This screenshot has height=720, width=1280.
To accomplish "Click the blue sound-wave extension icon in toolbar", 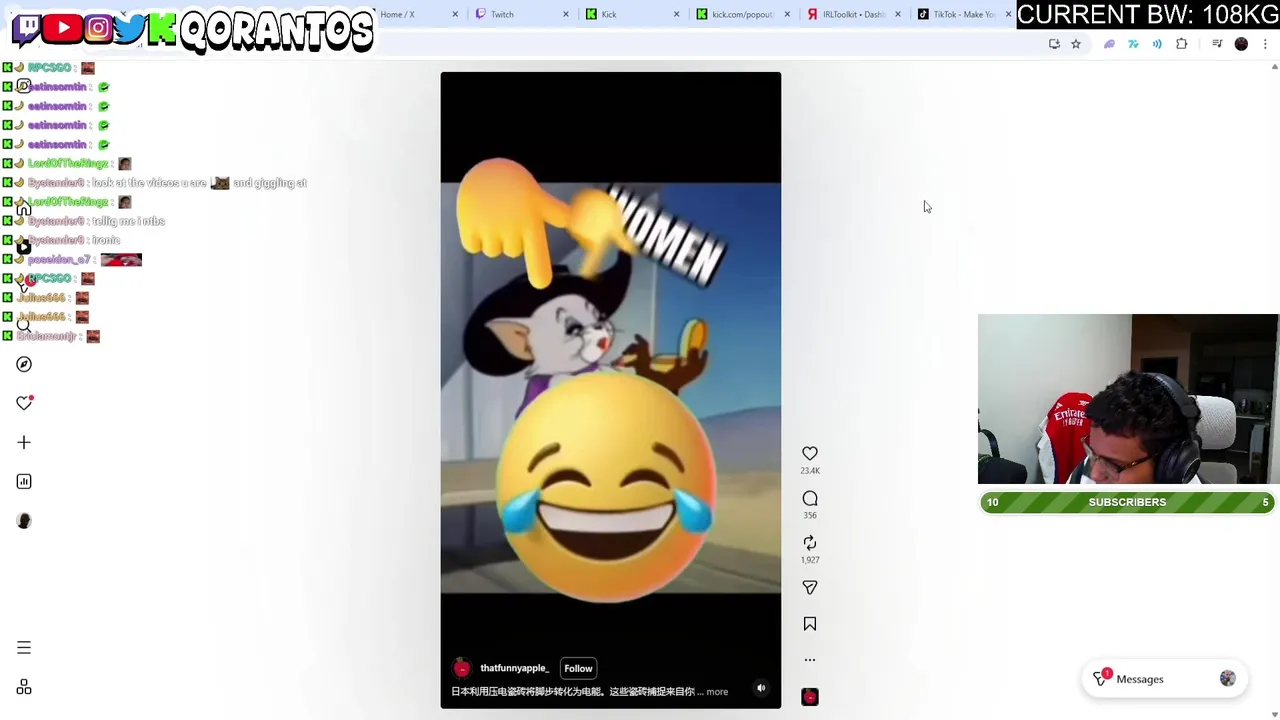I will tap(1157, 44).
